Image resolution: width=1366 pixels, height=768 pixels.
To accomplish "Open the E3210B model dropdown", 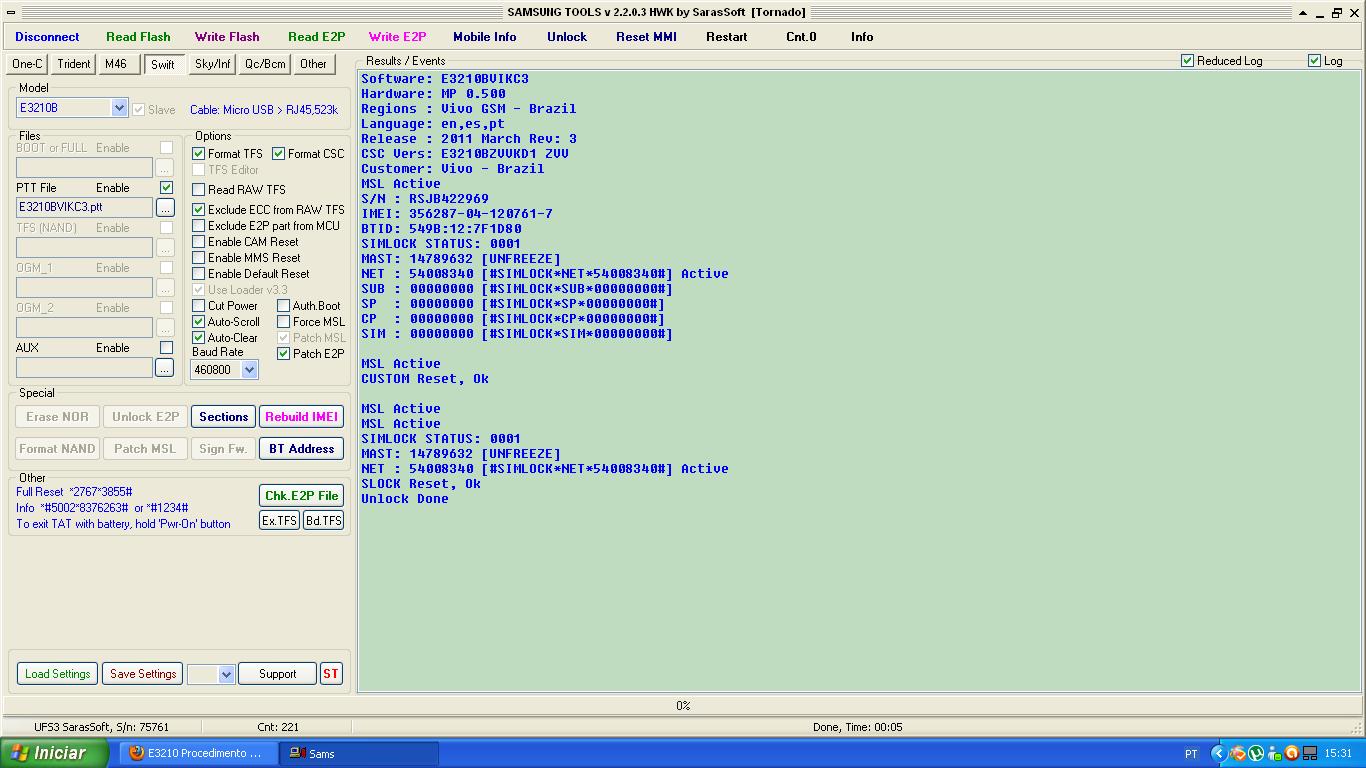I will [x=119, y=108].
